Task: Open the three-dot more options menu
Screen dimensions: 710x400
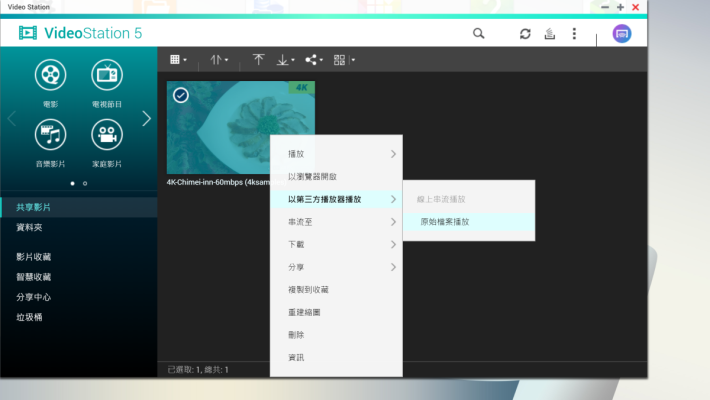Action: click(x=574, y=34)
